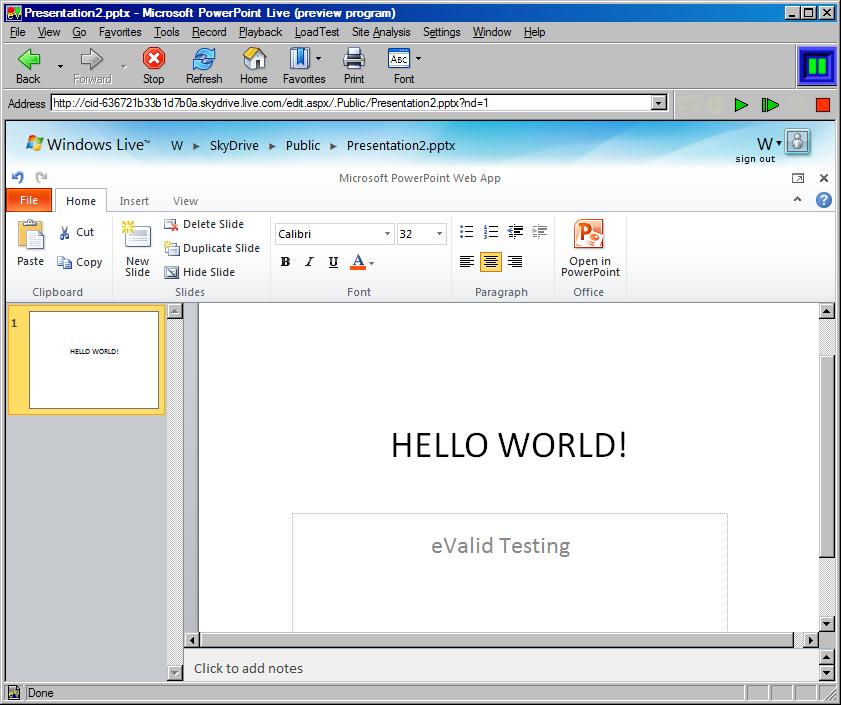Click the horizontal scrollbar under the slide
The width and height of the screenshot is (841, 705).
pos(497,640)
